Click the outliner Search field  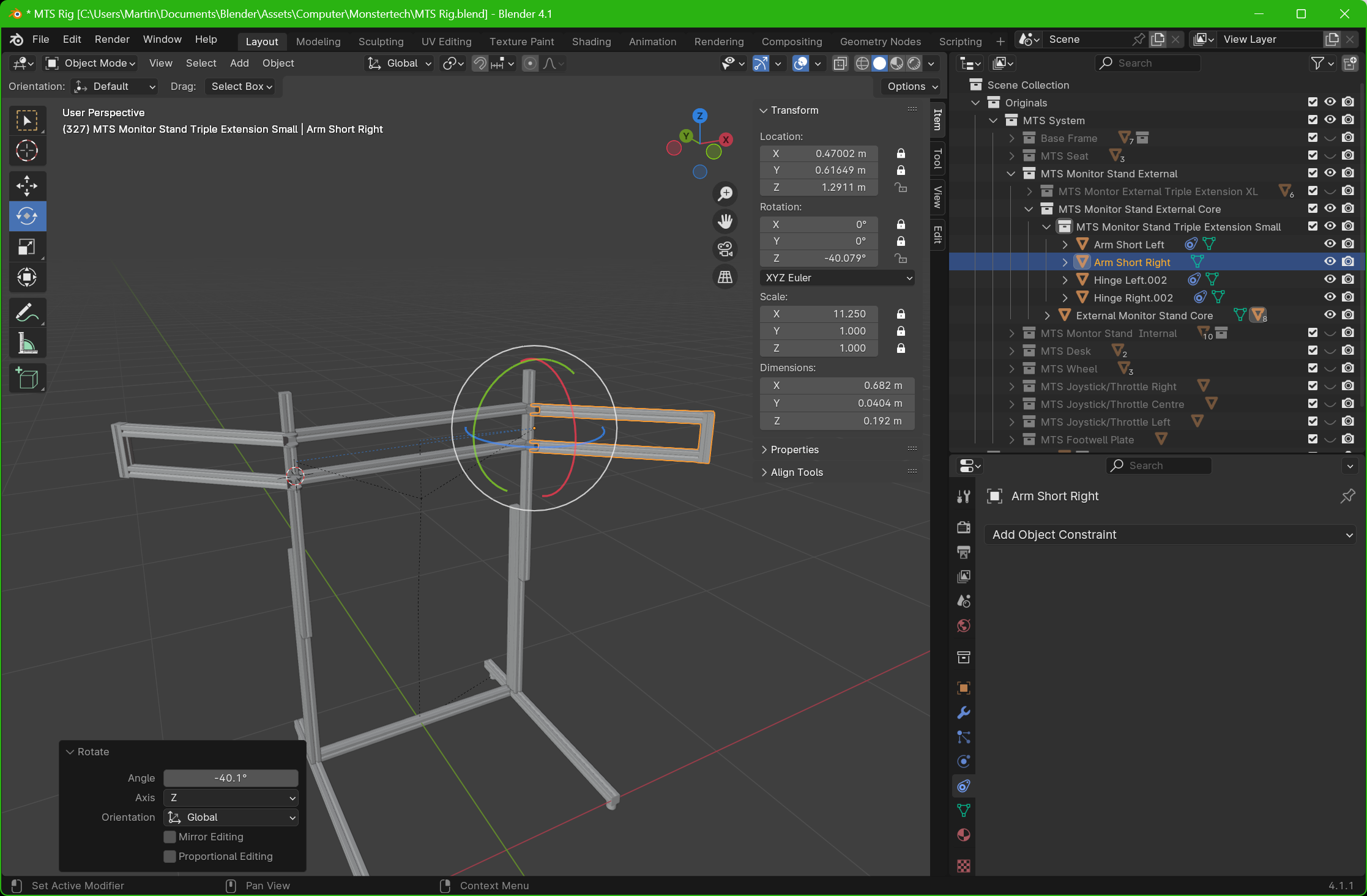coord(1147,63)
